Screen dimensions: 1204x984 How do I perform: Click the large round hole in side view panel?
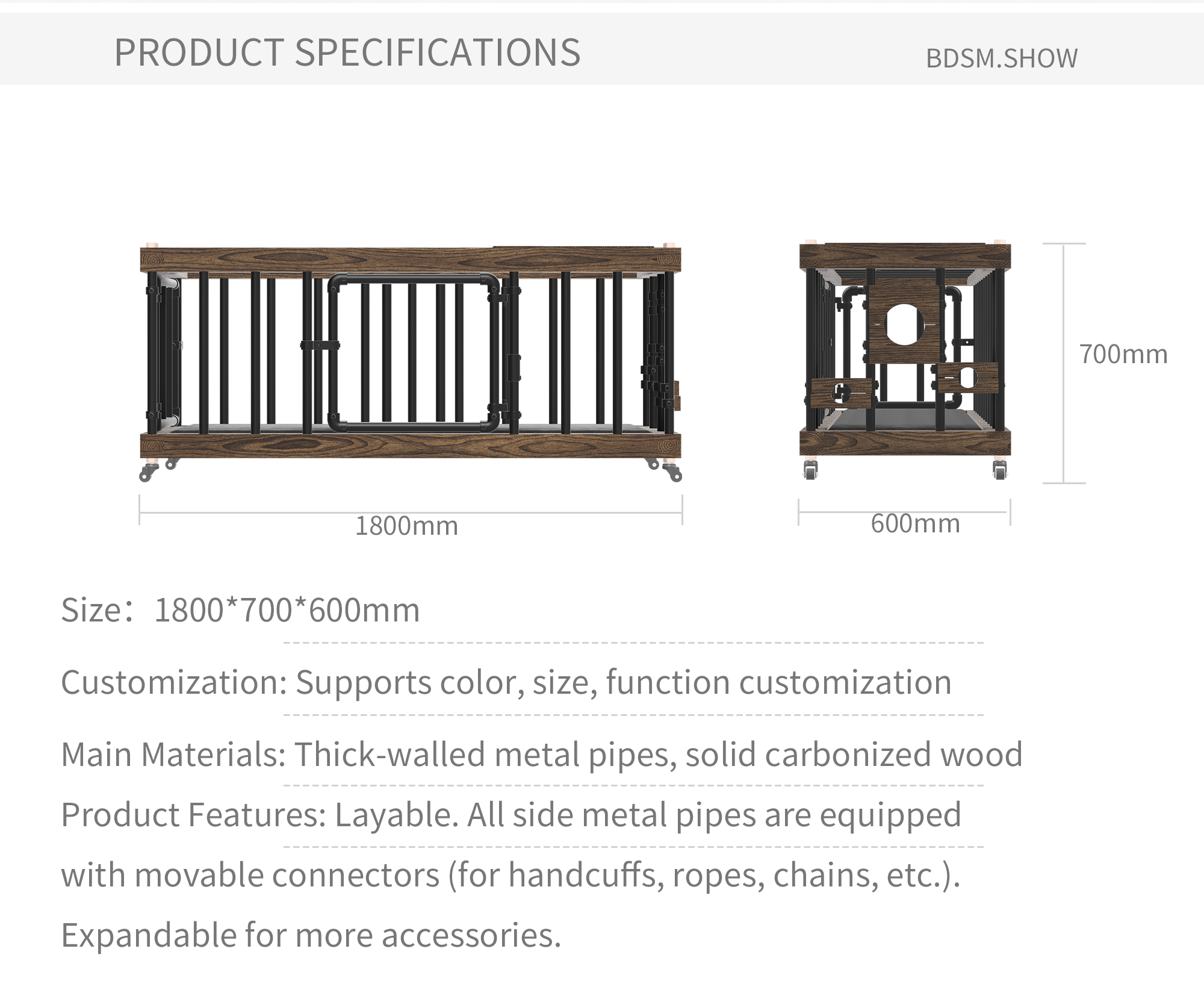(x=904, y=325)
